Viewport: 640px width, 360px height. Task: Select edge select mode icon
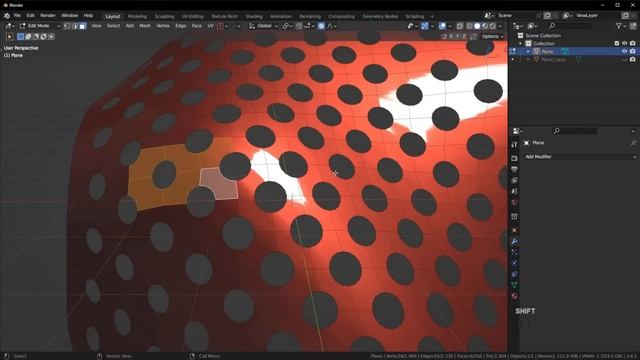pos(75,26)
